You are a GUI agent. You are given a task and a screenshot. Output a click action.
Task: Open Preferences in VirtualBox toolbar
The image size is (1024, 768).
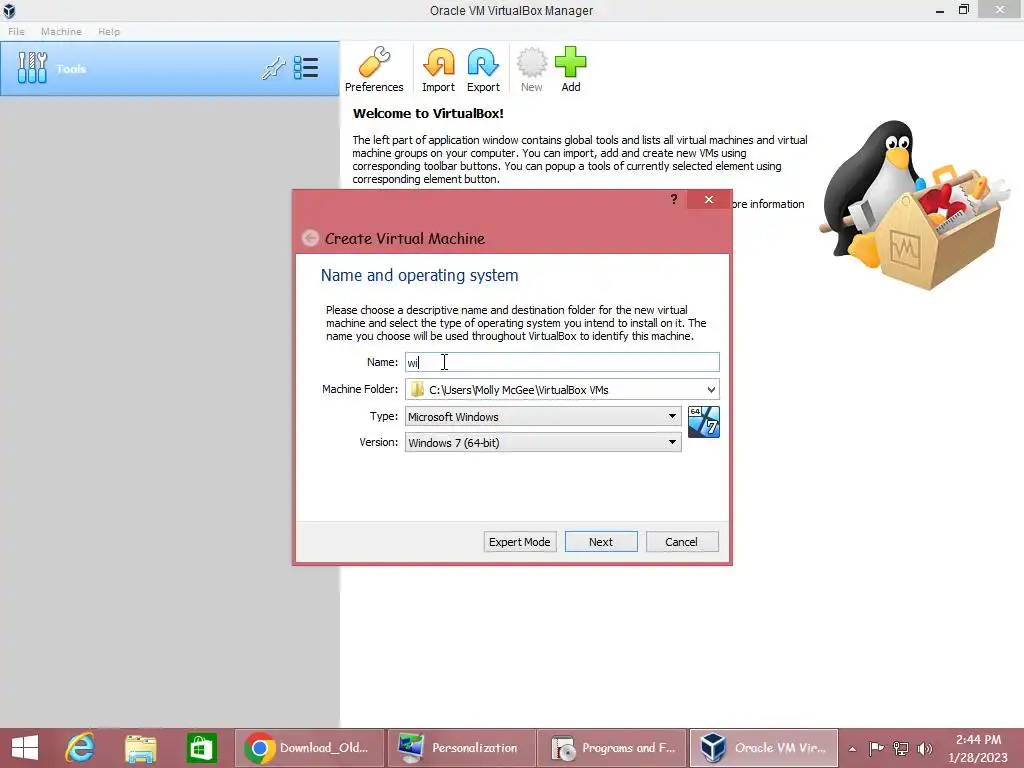click(374, 69)
